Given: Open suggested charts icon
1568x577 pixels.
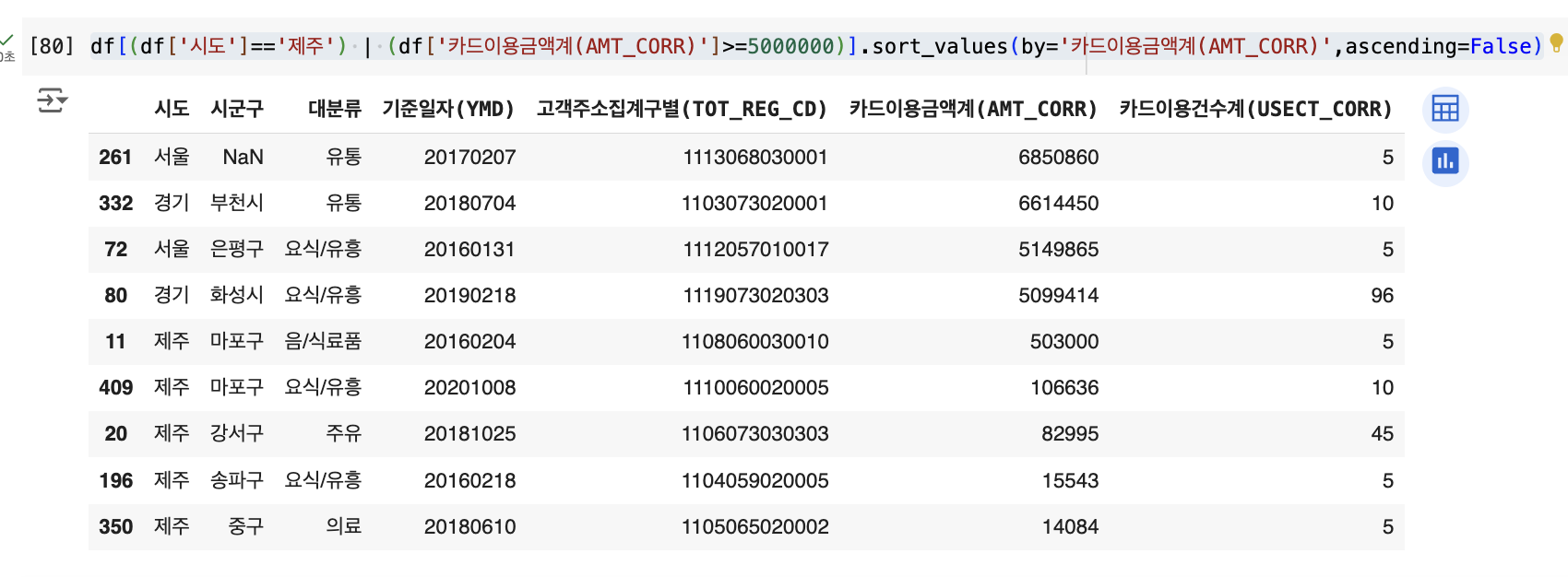Looking at the screenshot, I should click(x=1445, y=162).
